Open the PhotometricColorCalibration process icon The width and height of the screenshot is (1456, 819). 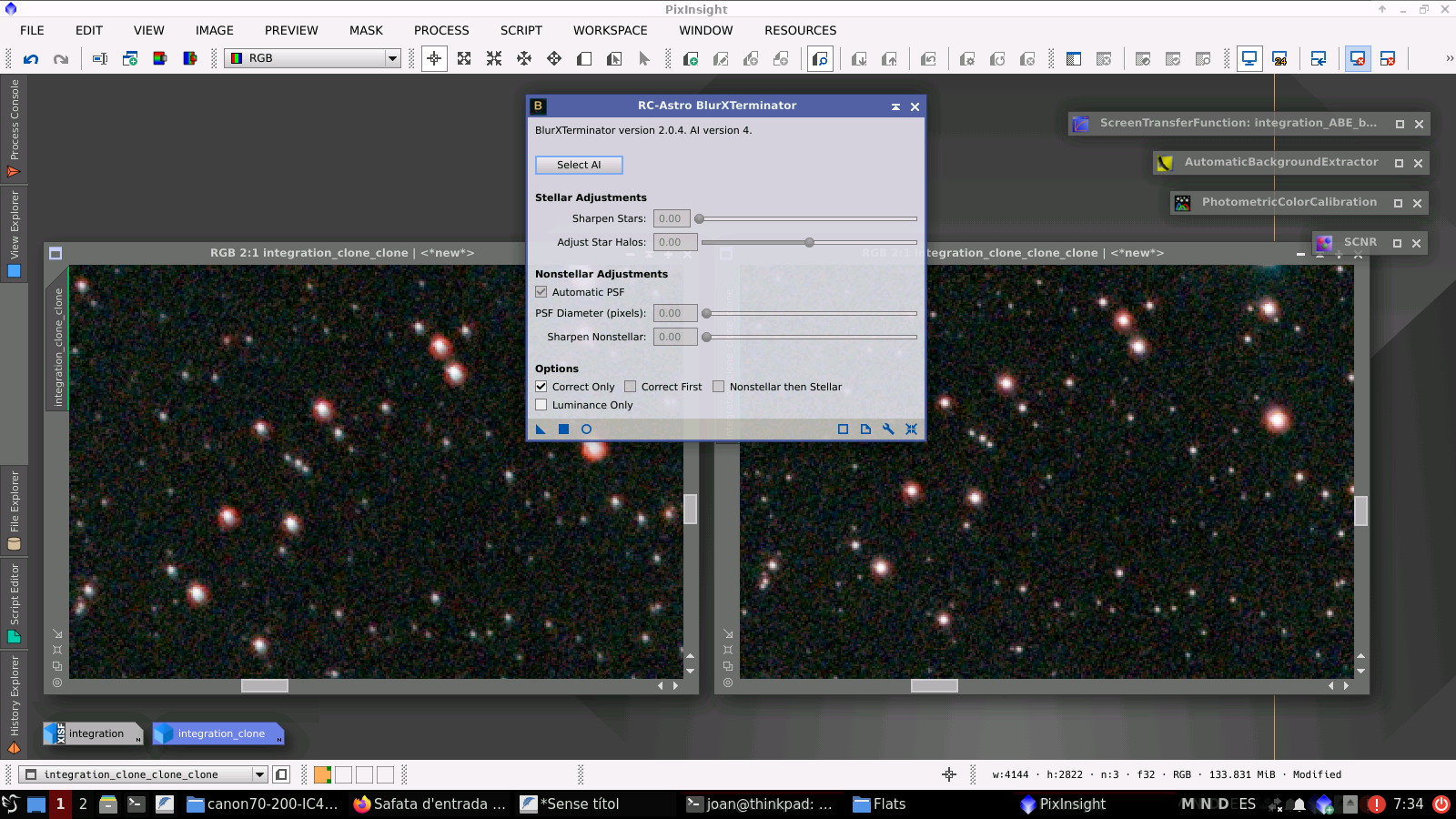pos(1181,202)
